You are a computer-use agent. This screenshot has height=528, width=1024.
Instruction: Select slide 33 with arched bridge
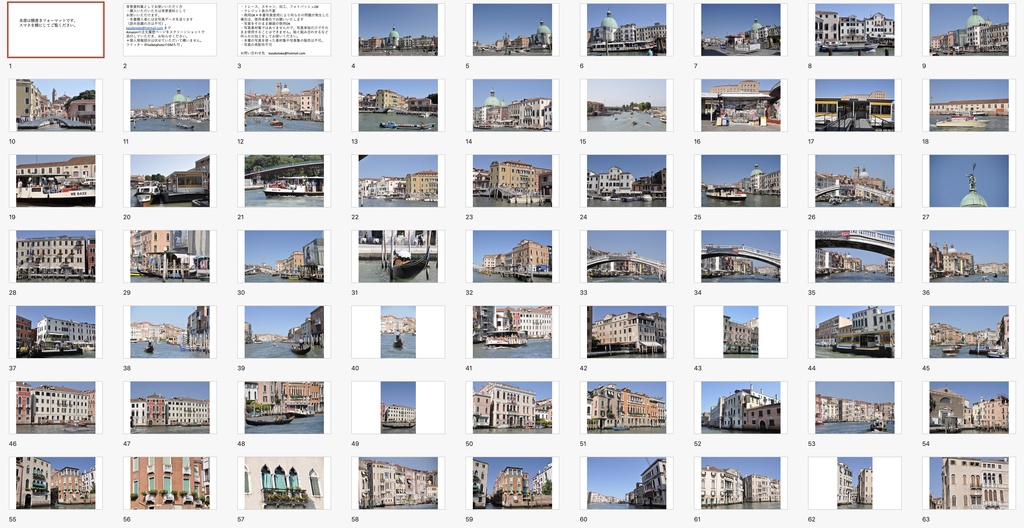pos(626,256)
